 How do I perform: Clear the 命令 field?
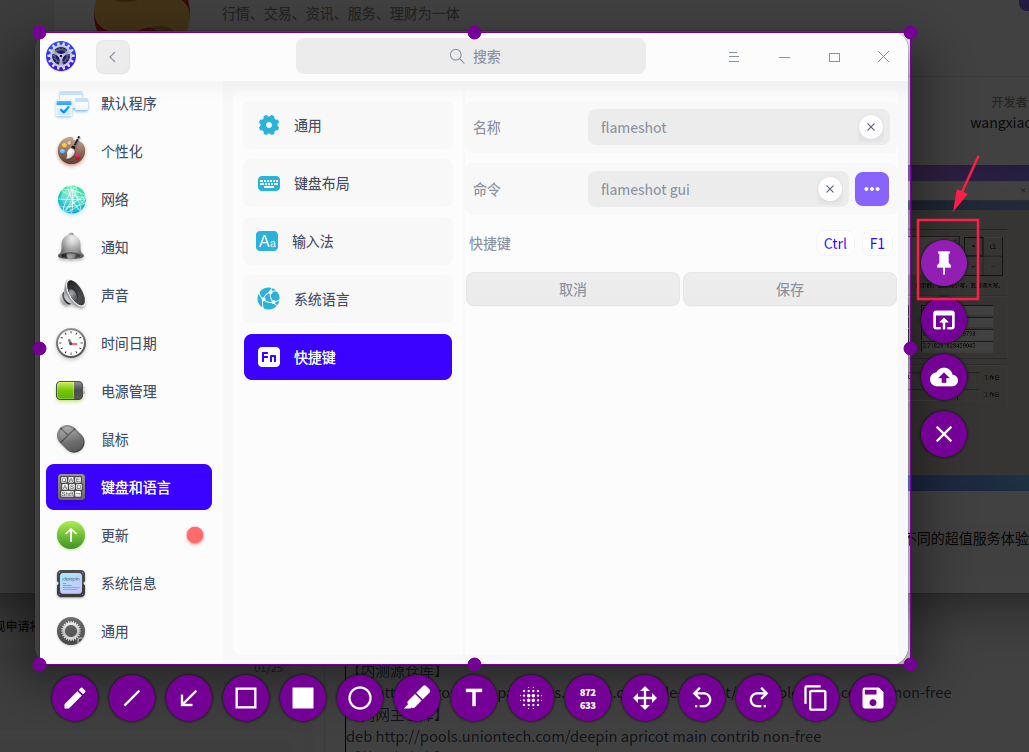[830, 190]
